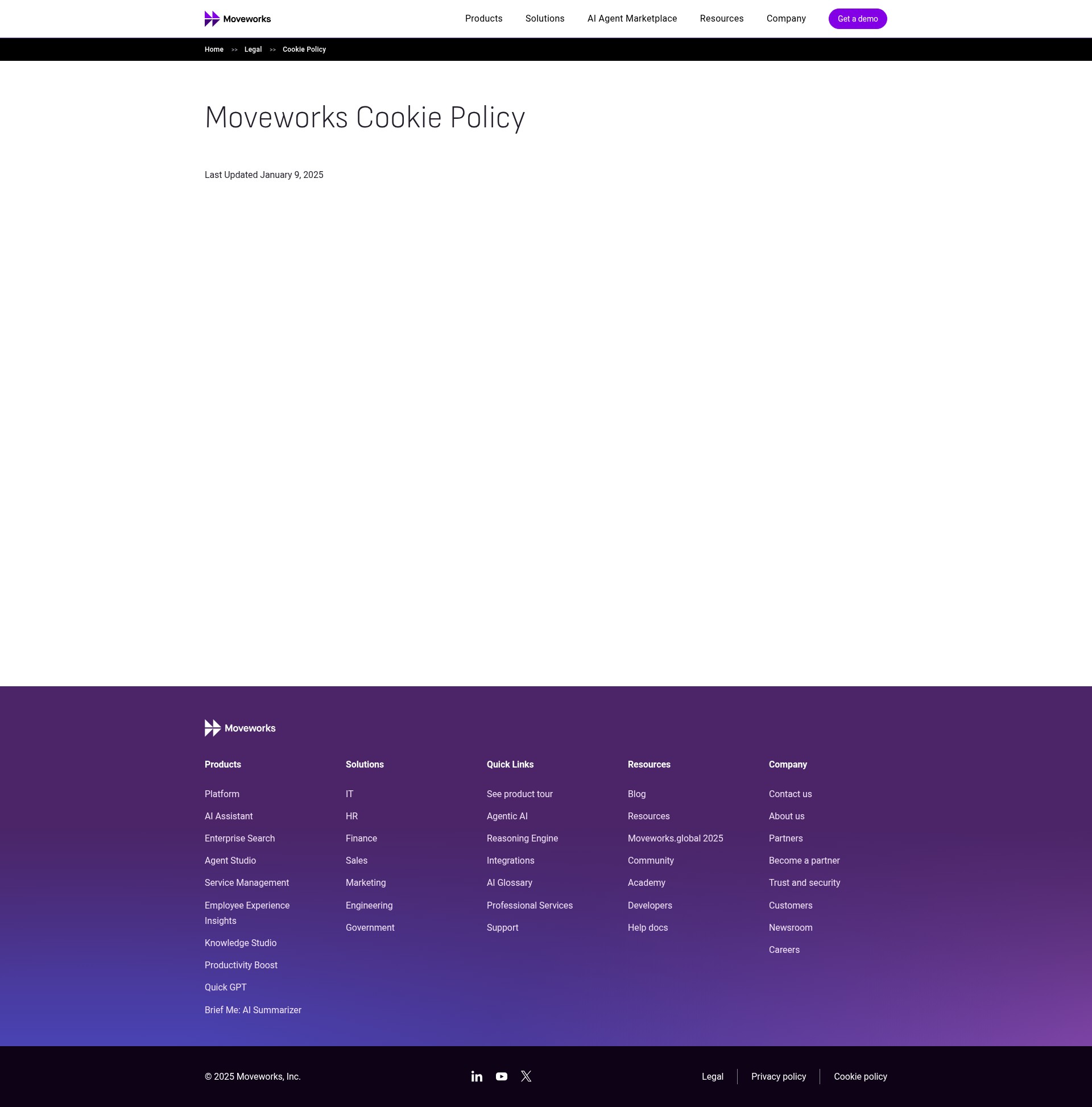Screen dimensions: 1092x1107
Task: Open the Products navigation menu
Action: [484, 19]
